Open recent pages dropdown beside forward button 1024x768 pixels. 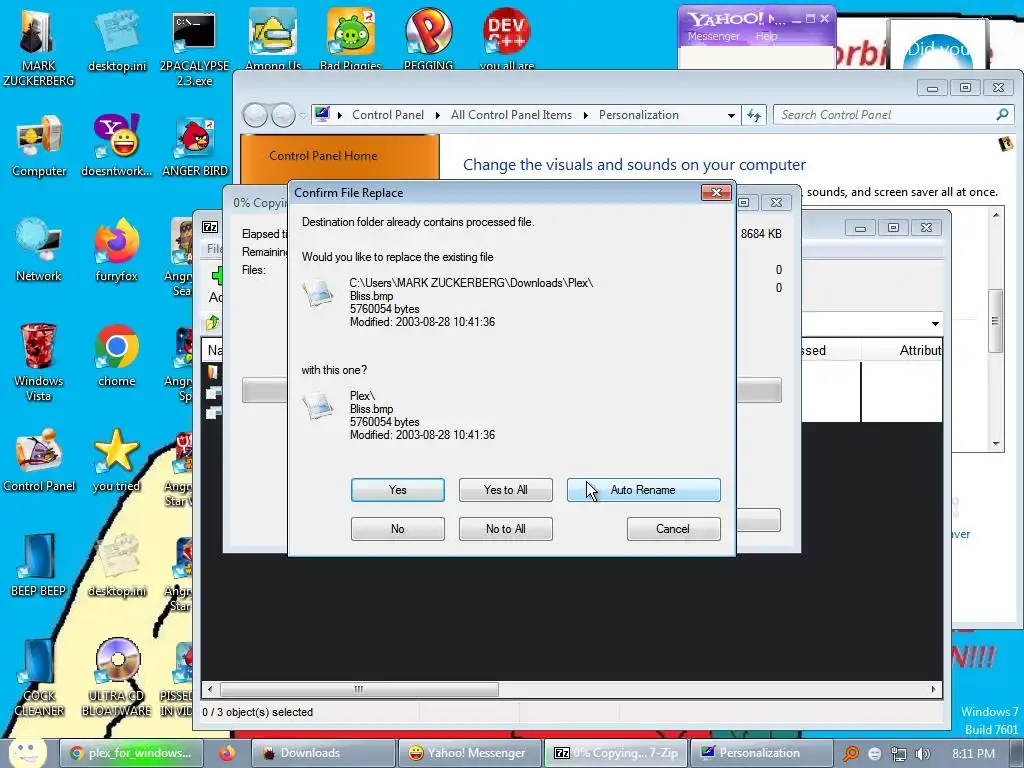(x=302, y=116)
